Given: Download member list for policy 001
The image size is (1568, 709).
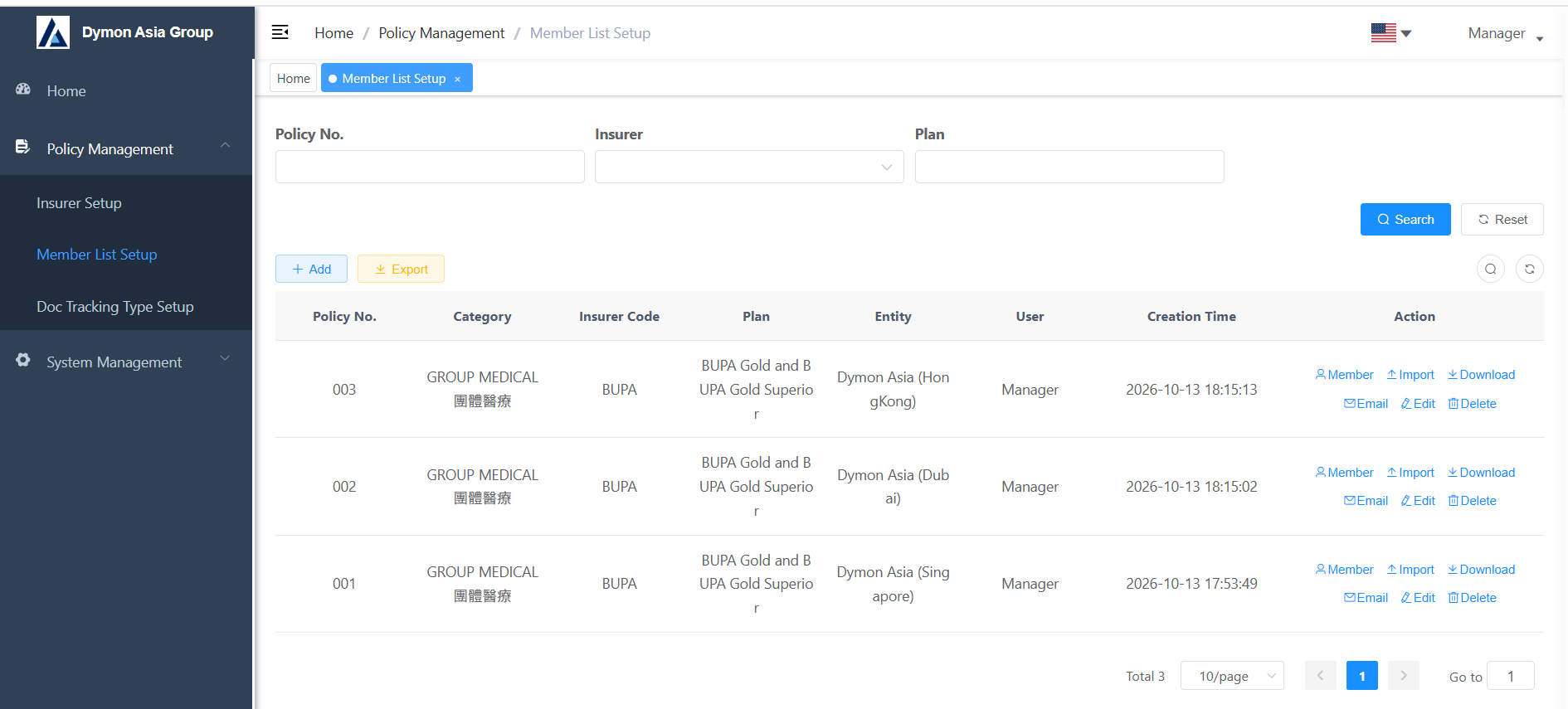Looking at the screenshot, I should pos(1481,570).
